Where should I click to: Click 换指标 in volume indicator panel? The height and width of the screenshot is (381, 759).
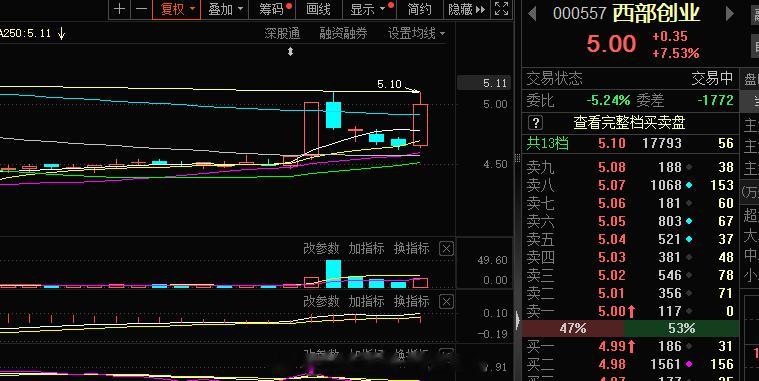click(x=411, y=249)
